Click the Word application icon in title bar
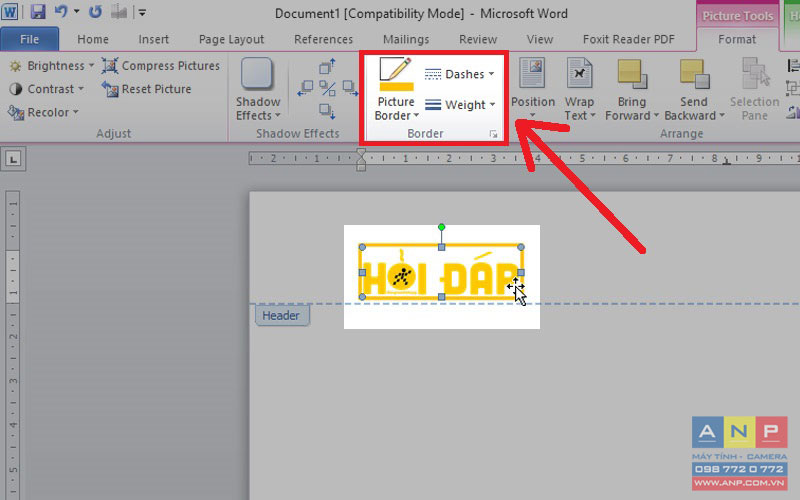The height and width of the screenshot is (500, 800). pos(10,11)
